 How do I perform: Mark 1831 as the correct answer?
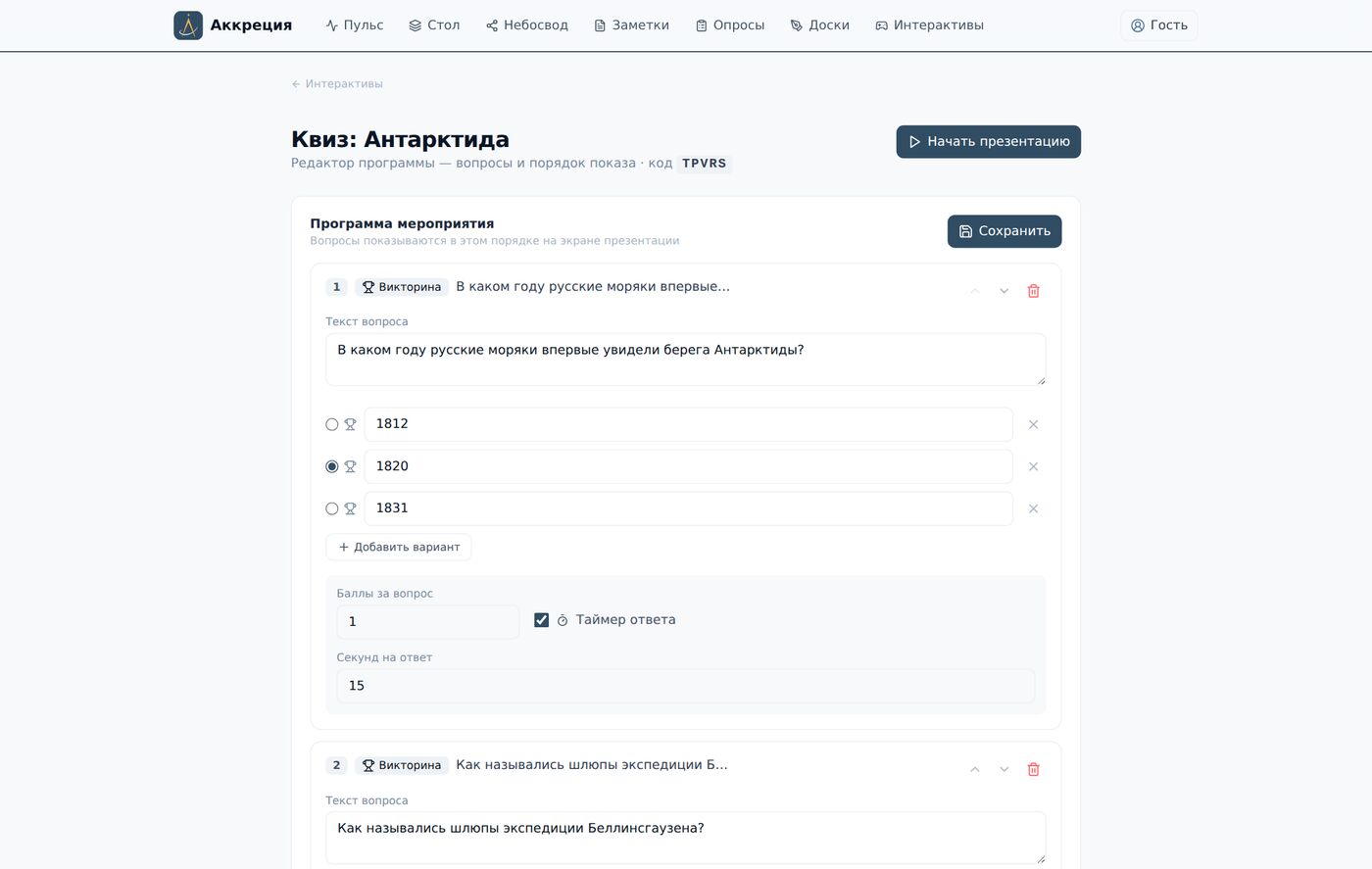pos(332,509)
